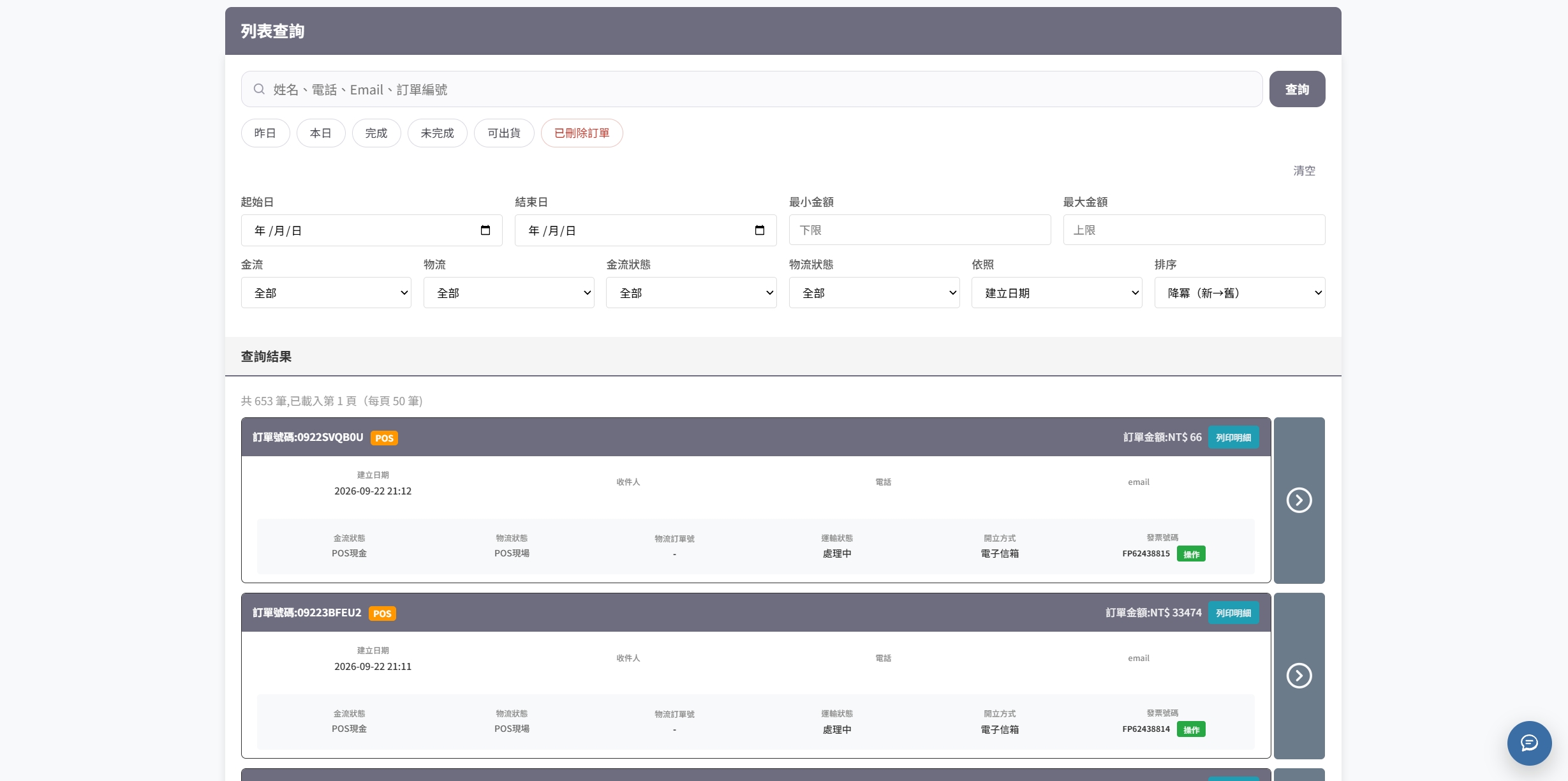This screenshot has height=781, width=1568.
Task: Open the start date calendar picker icon
Action: 485,230
